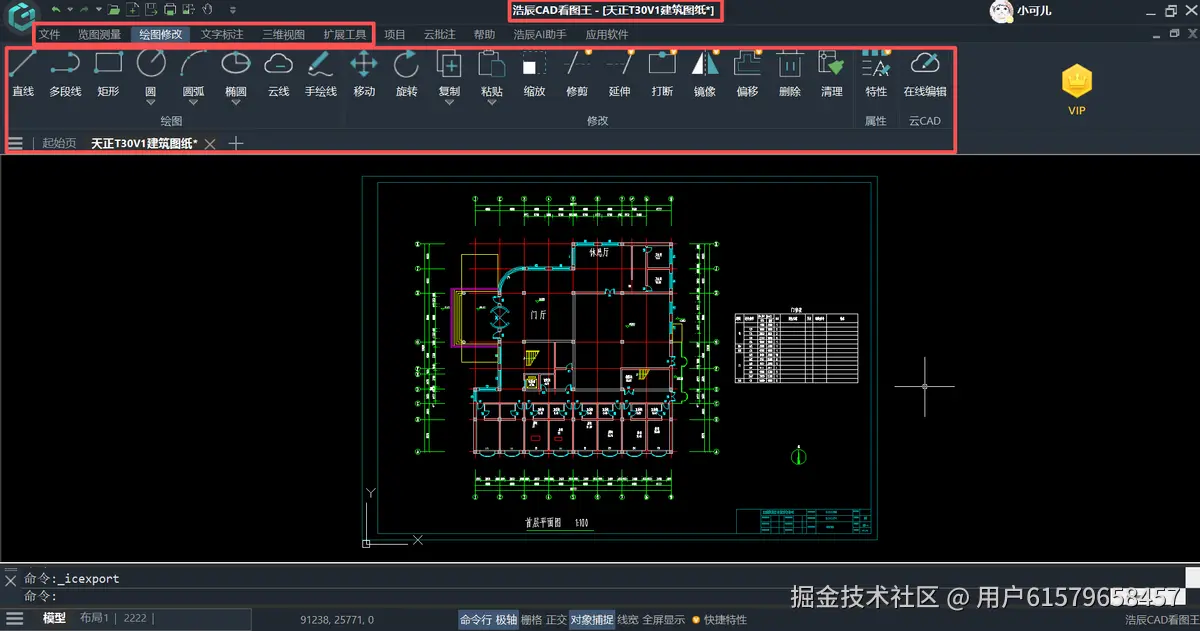Toggle 极轴 polar tracking

[507, 620]
